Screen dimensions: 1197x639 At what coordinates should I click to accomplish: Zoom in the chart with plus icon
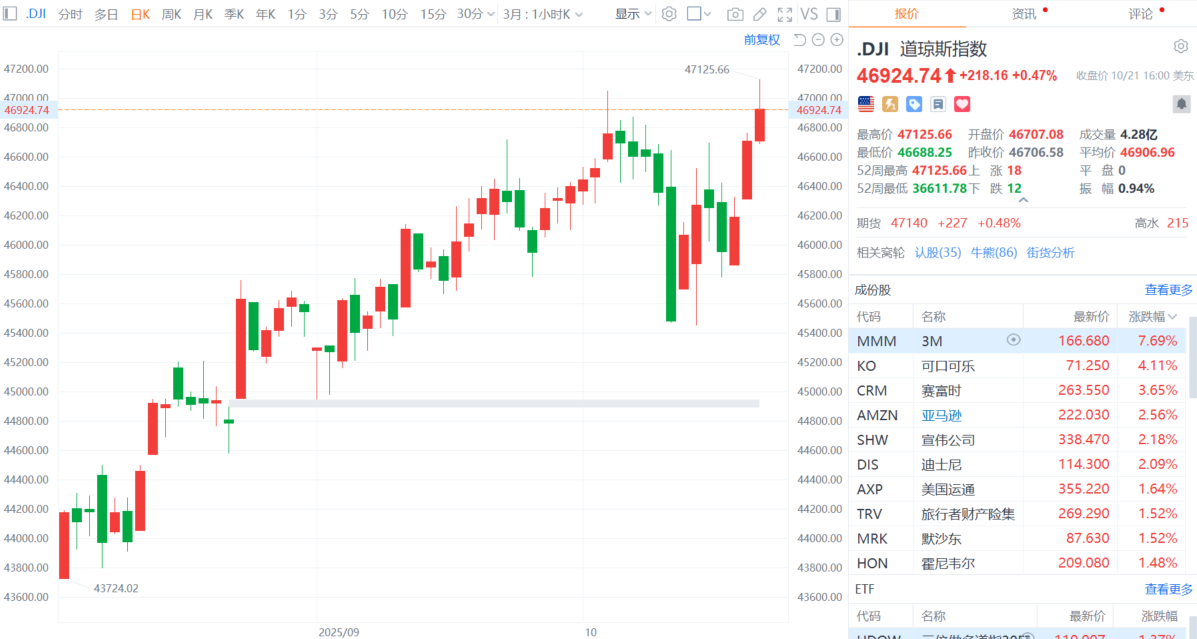click(x=836, y=39)
